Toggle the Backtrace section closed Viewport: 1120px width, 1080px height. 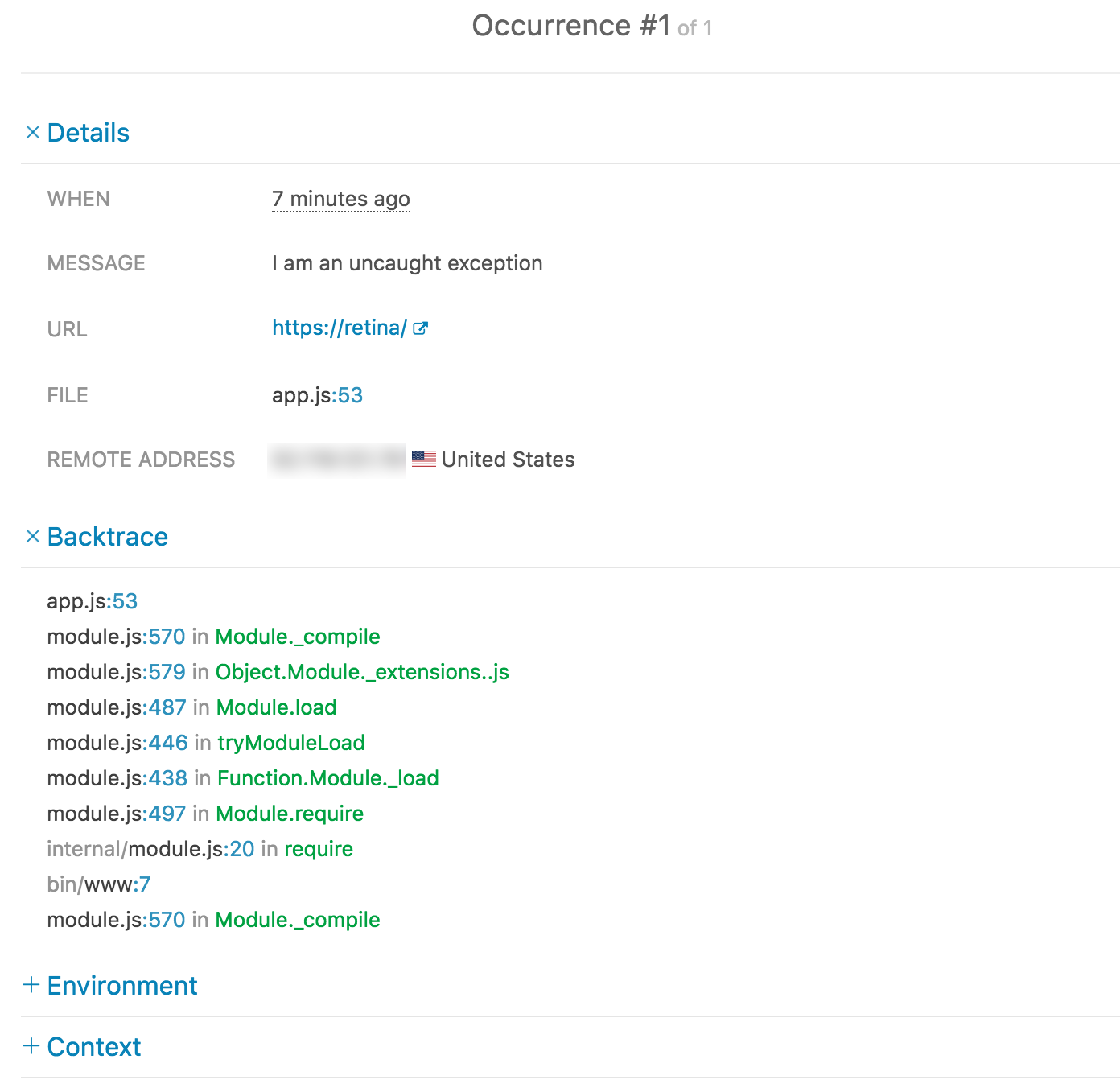point(108,536)
